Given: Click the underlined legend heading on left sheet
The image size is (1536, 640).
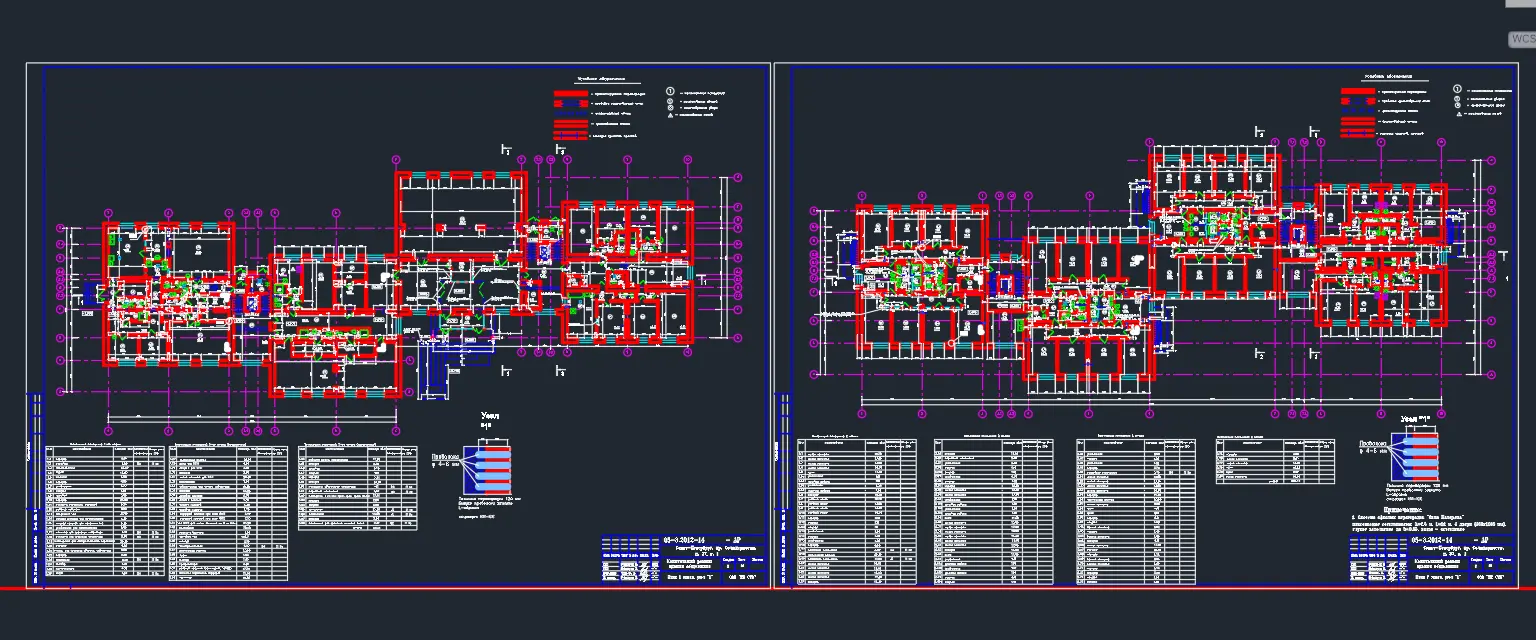Looking at the screenshot, I should point(599,78).
